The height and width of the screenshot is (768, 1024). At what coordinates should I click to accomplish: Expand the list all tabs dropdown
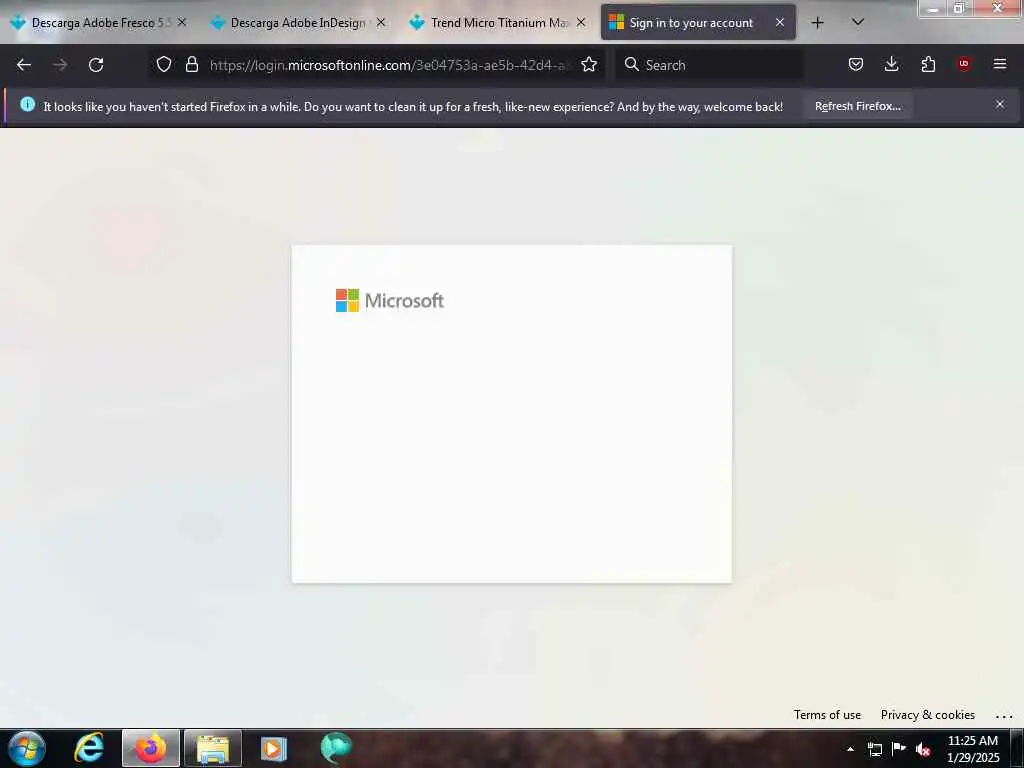[x=858, y=22]
